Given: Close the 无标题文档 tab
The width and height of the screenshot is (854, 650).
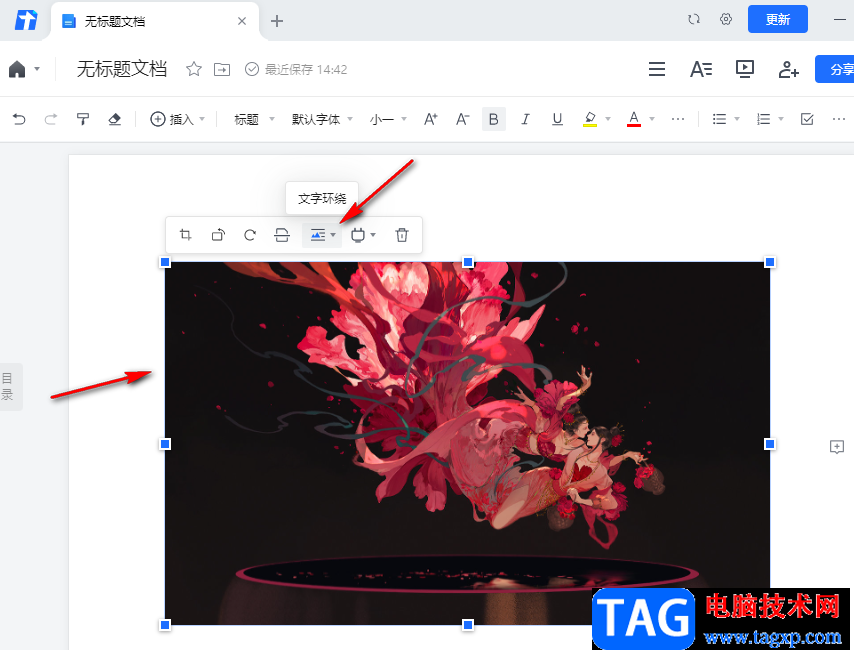Looking at the screenshot, I should tap(242, 21).
